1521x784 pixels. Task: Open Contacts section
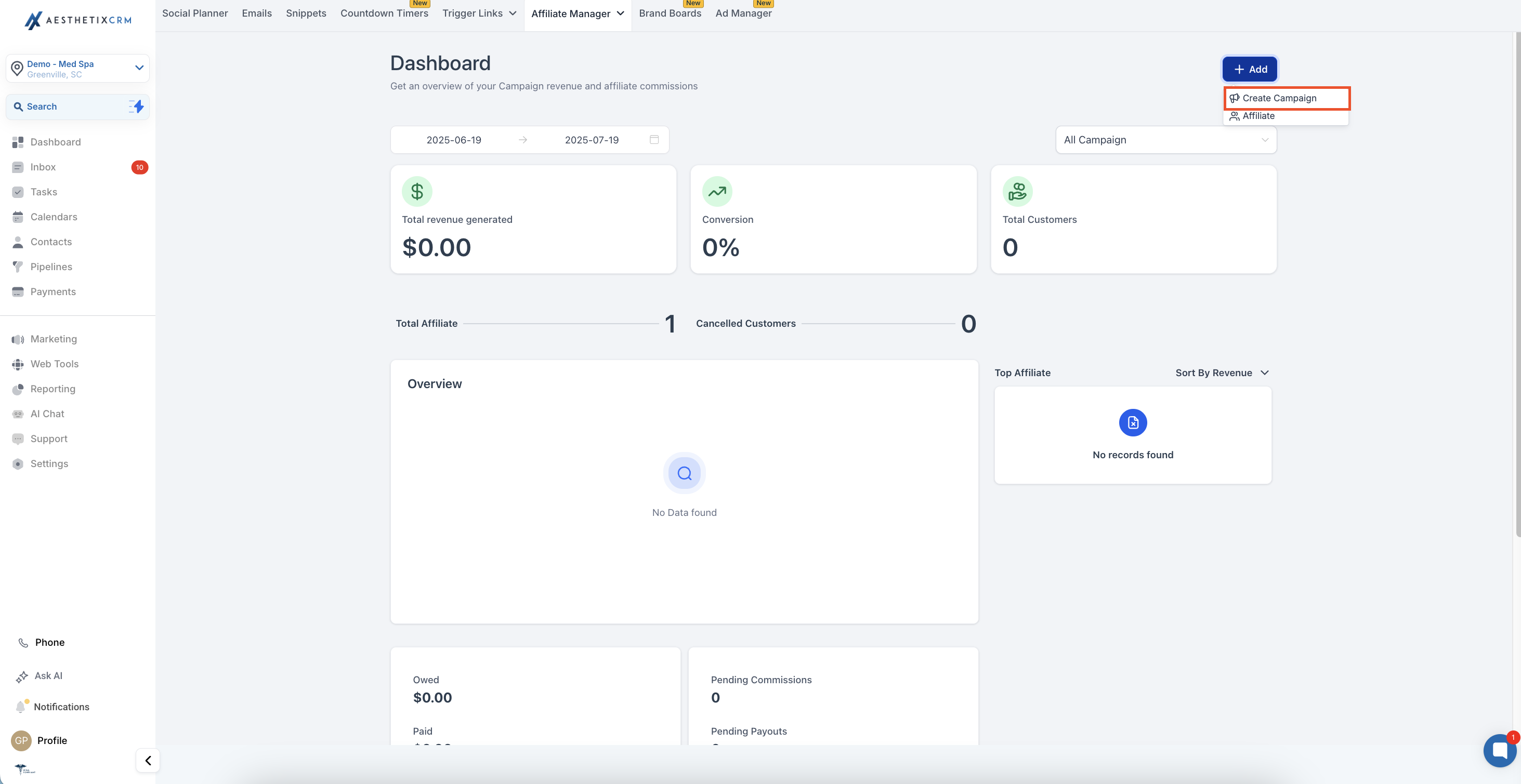click(51, 242)
